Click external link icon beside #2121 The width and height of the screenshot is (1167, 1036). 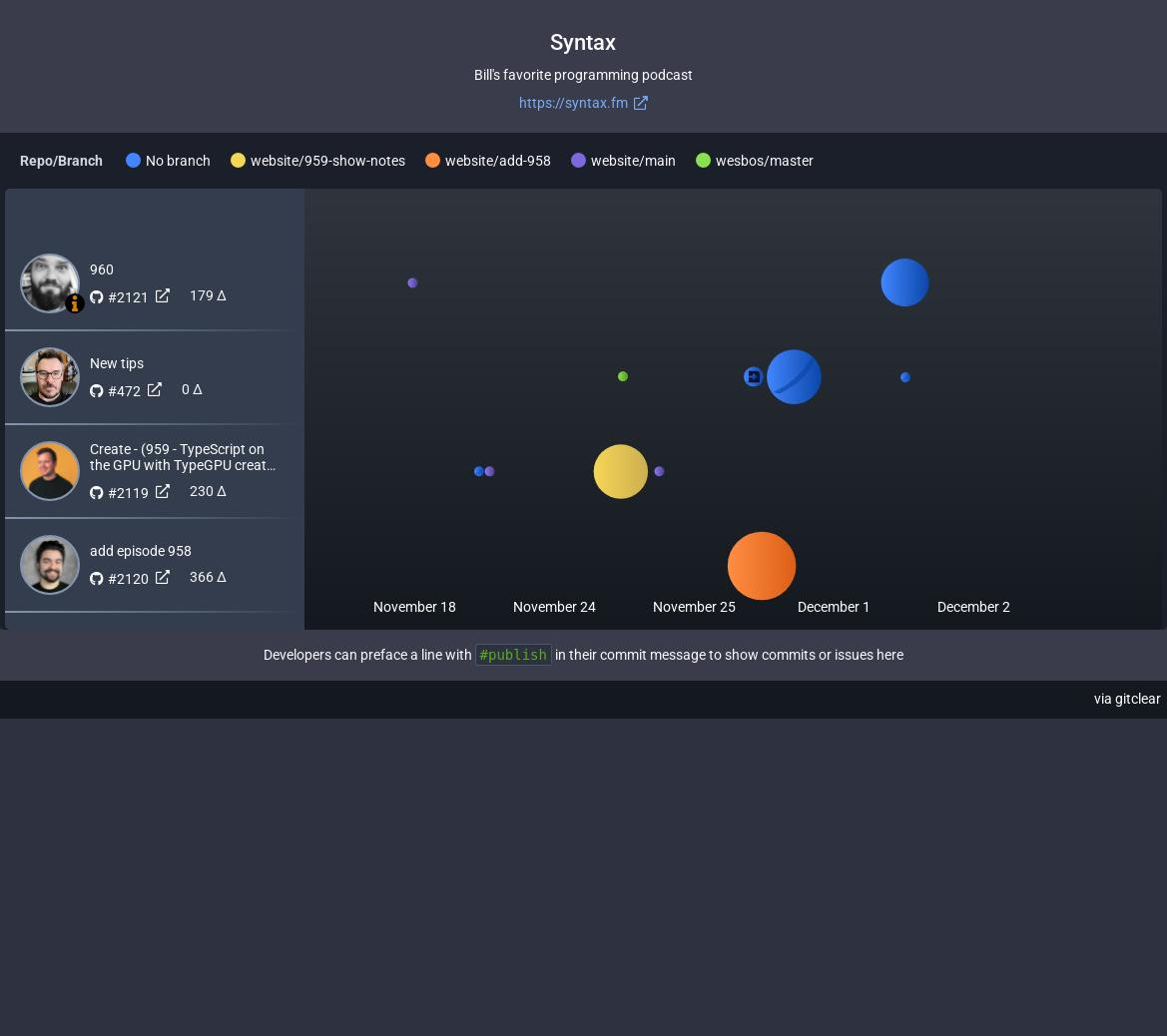click(x=163, y=296)
